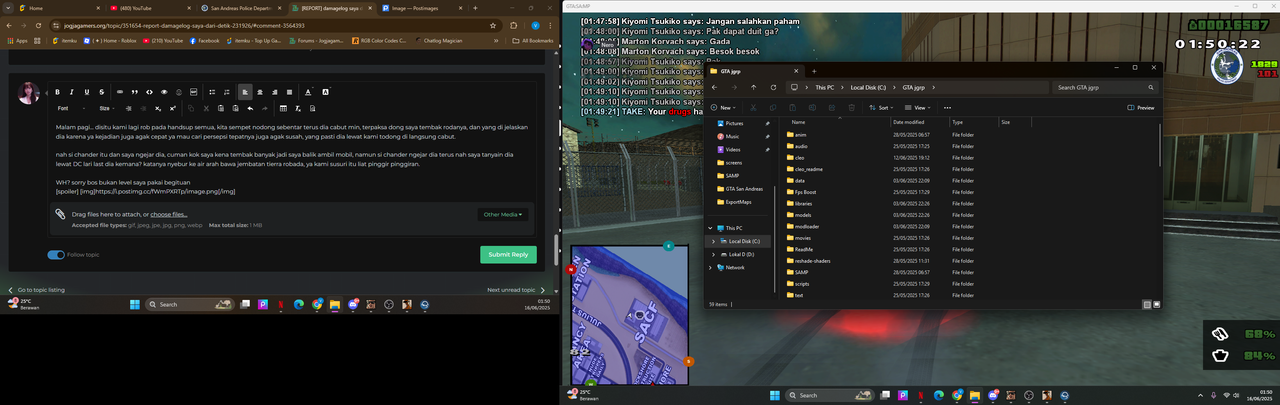The image size is (1280, 405).
Task: Click the Submit Reply button
Action: (508, 254)
